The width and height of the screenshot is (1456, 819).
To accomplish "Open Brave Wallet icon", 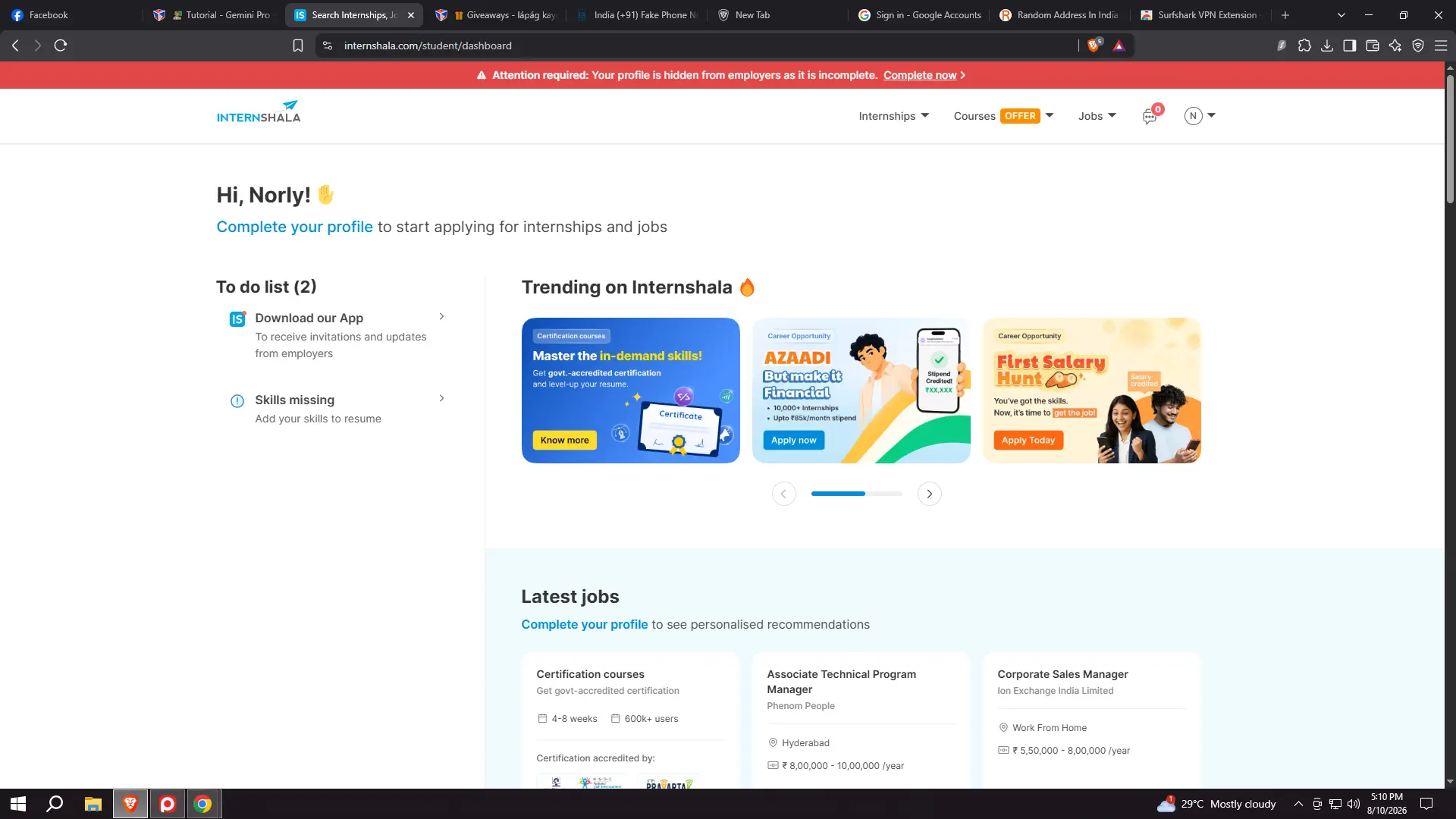I will [x=1373, y=45].
